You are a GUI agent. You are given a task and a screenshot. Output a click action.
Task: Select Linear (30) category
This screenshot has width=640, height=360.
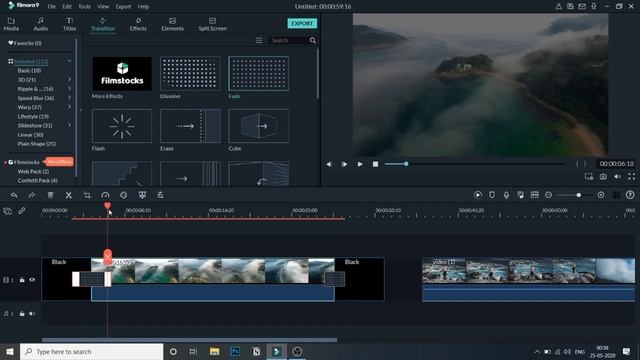point(30,135)
